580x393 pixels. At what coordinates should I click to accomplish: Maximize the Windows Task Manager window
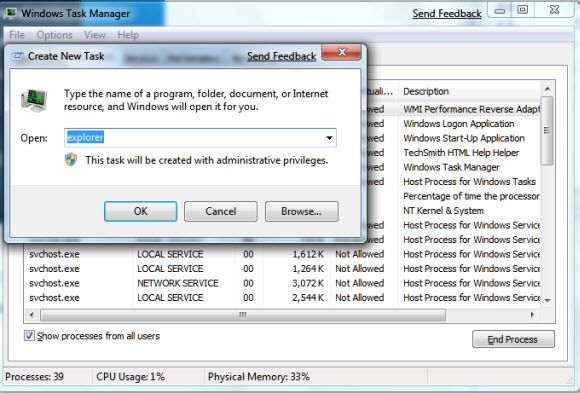tap(522, 10)
